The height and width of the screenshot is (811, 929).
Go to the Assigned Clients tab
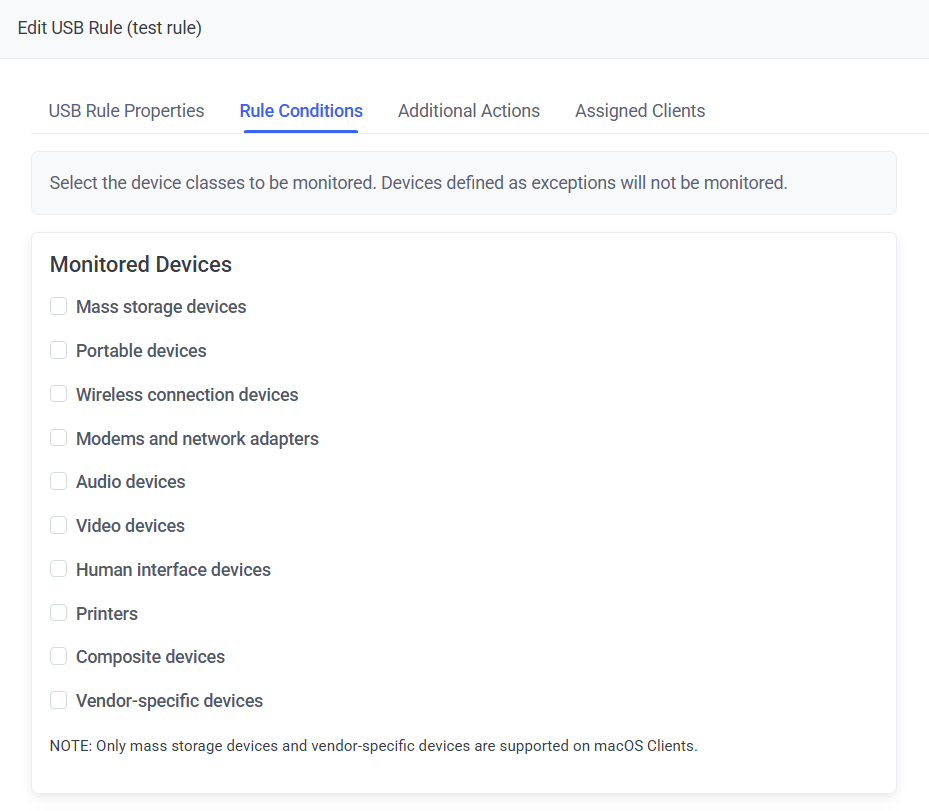640,111
